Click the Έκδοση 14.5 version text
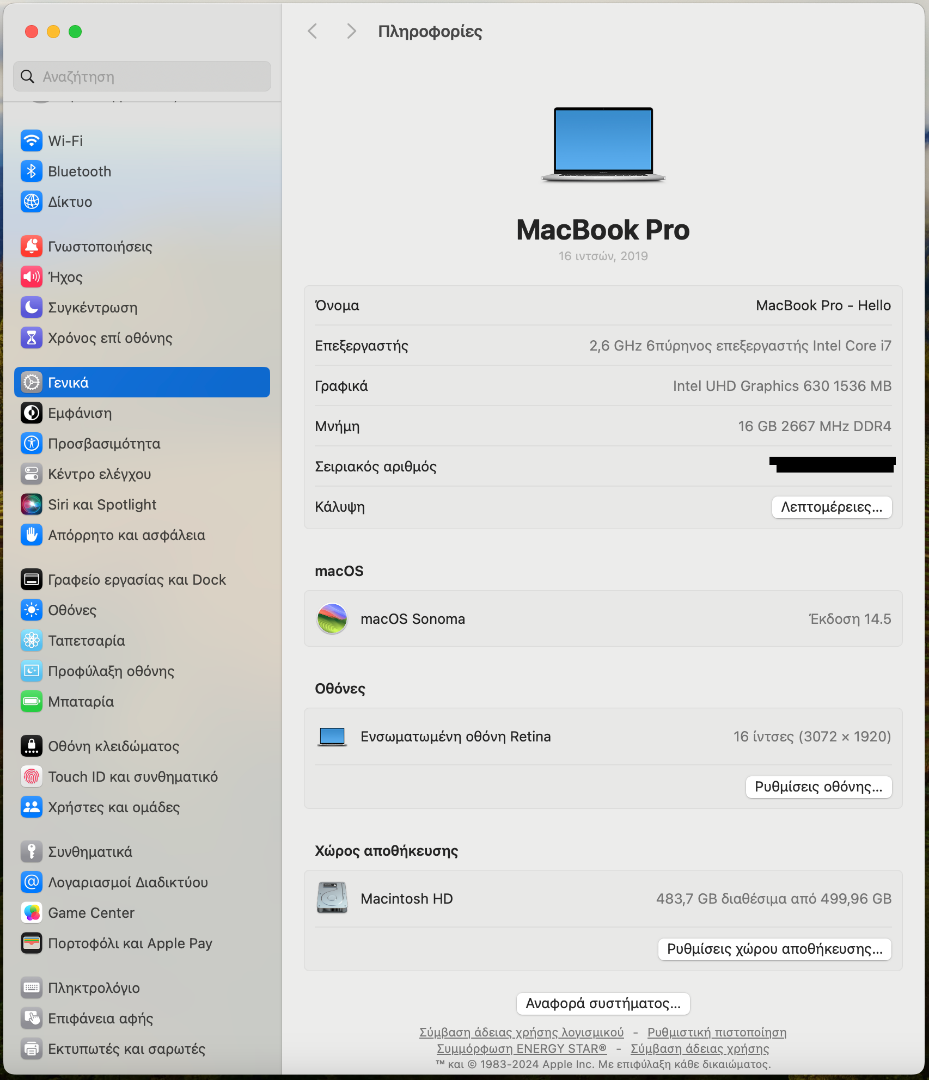 [x=850, y=619]
